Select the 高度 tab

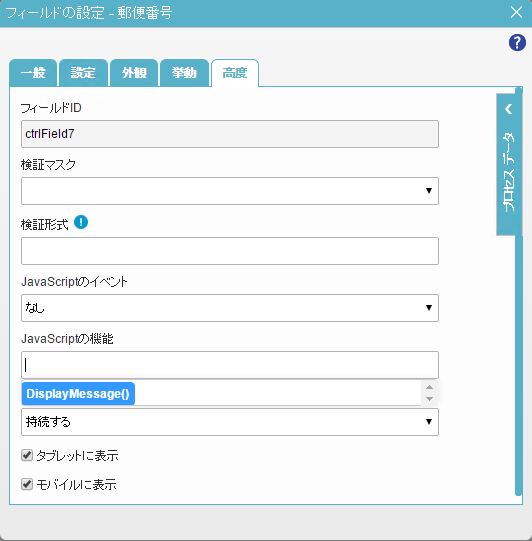235,73
